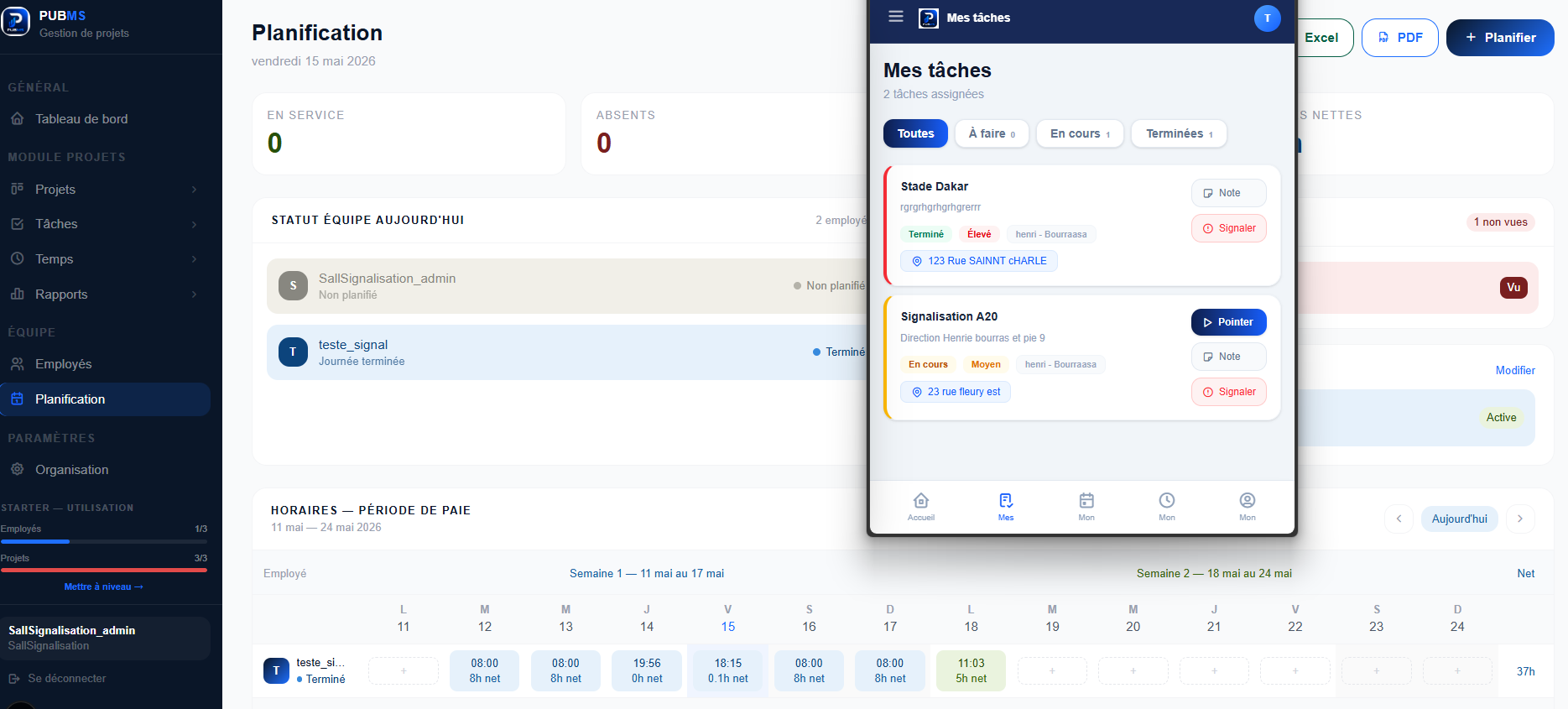This screenshot has height=709, width=1568.
Task: Open the hamburger menu in Mes tâches
Action: (x=896, y=17)
